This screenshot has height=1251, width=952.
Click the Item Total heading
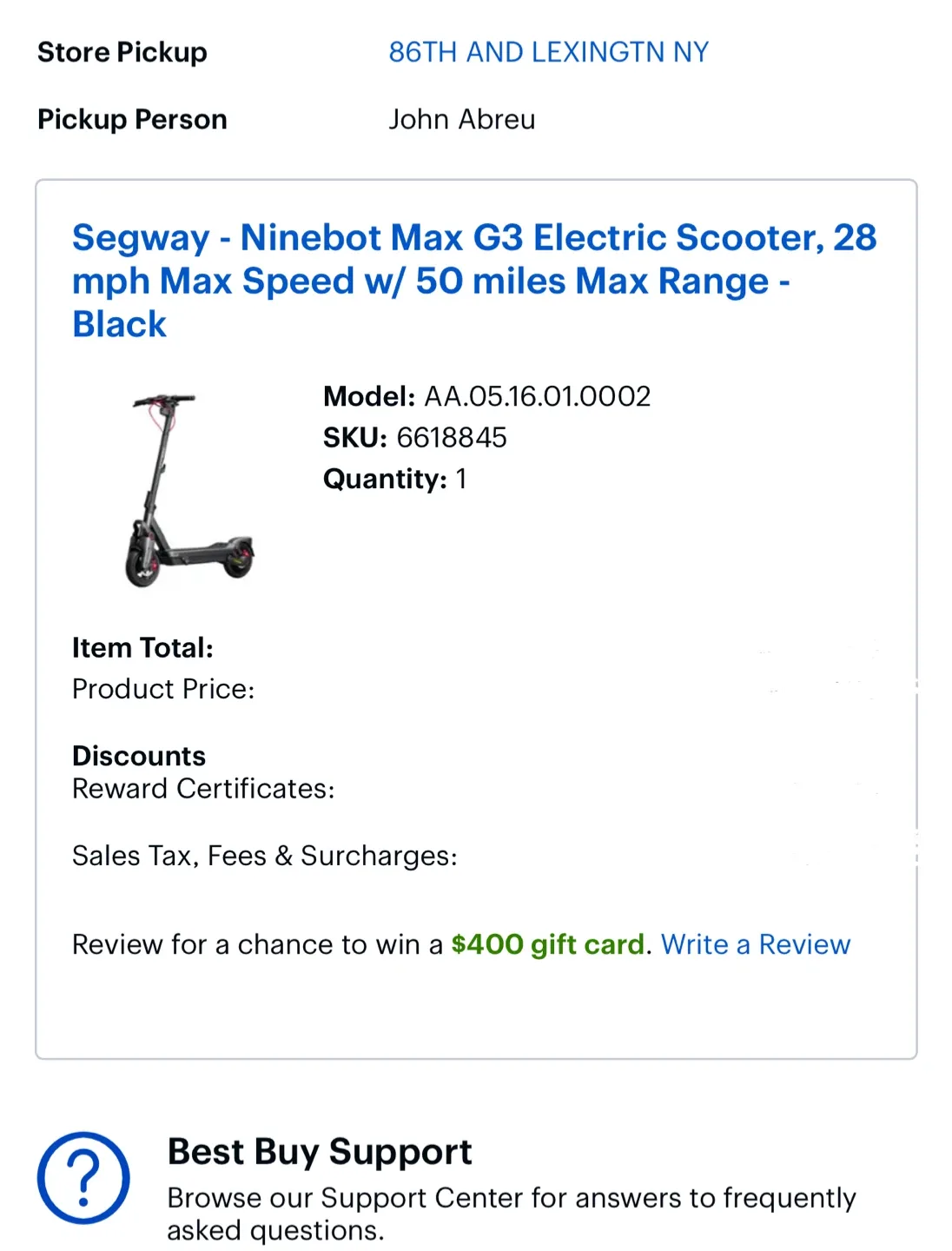coord(142,648)
